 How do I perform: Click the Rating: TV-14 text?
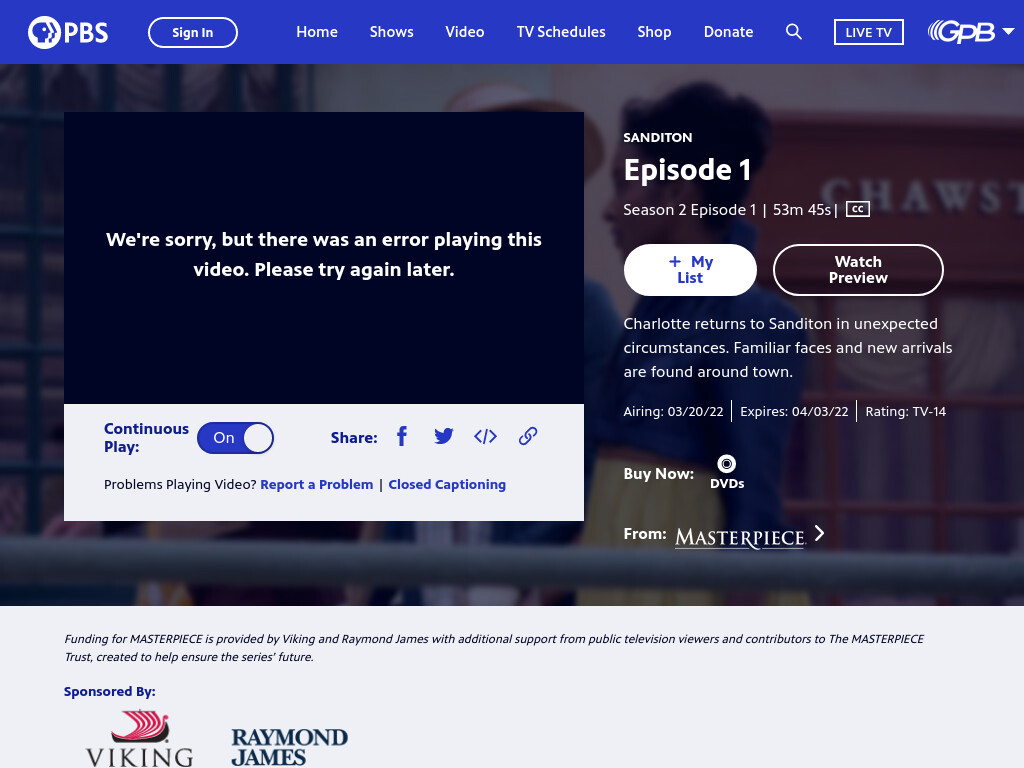click(x=906, y=411)
